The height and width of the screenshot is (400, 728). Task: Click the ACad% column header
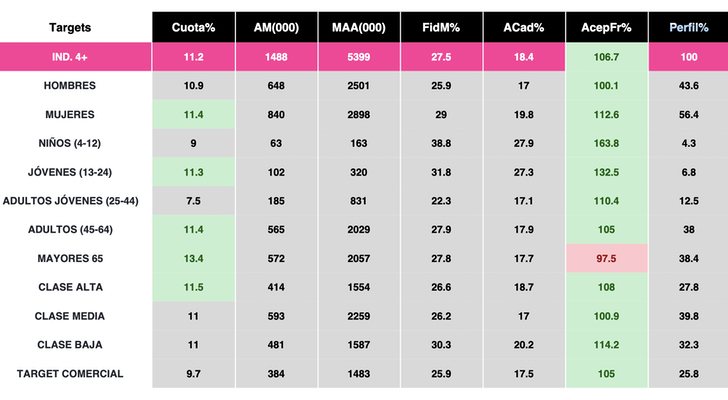coord(523,28)
